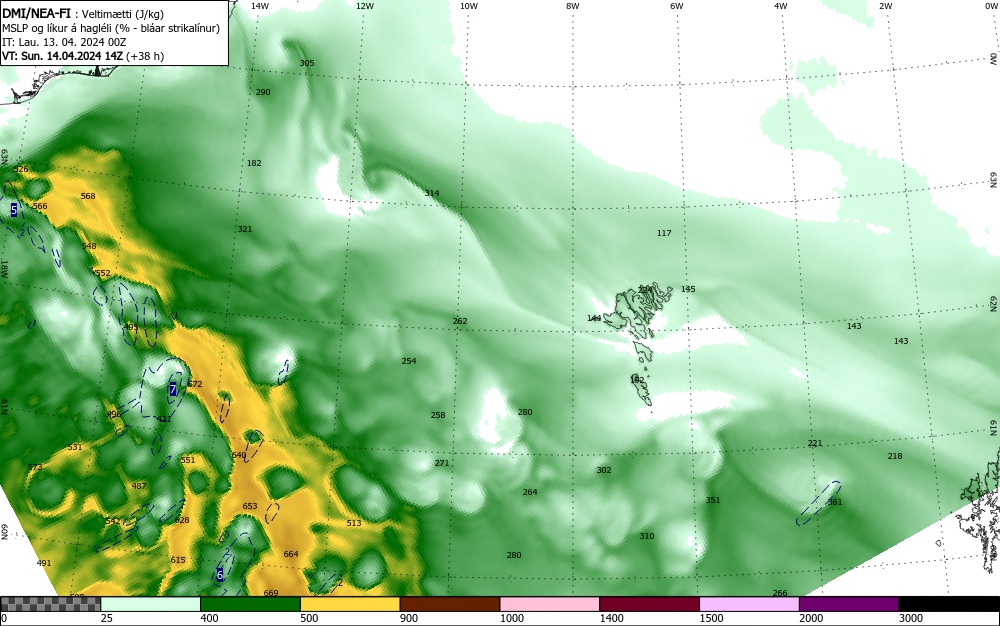Select the brown 900–1000 legend swatch
Screen dimensions: 1000x626
click(450, 604)
